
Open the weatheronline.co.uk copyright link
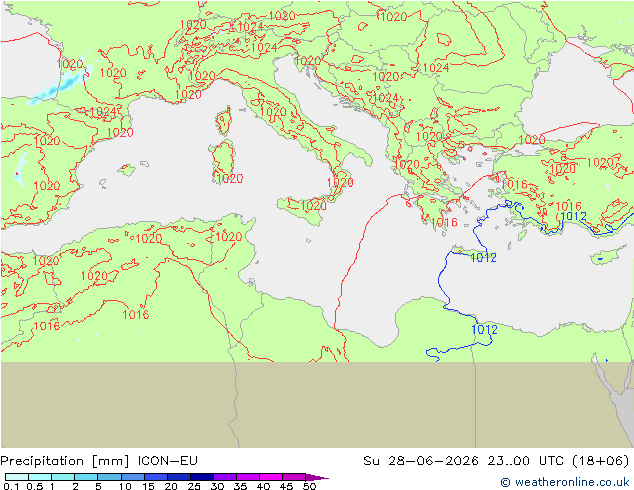pos(565,482)
